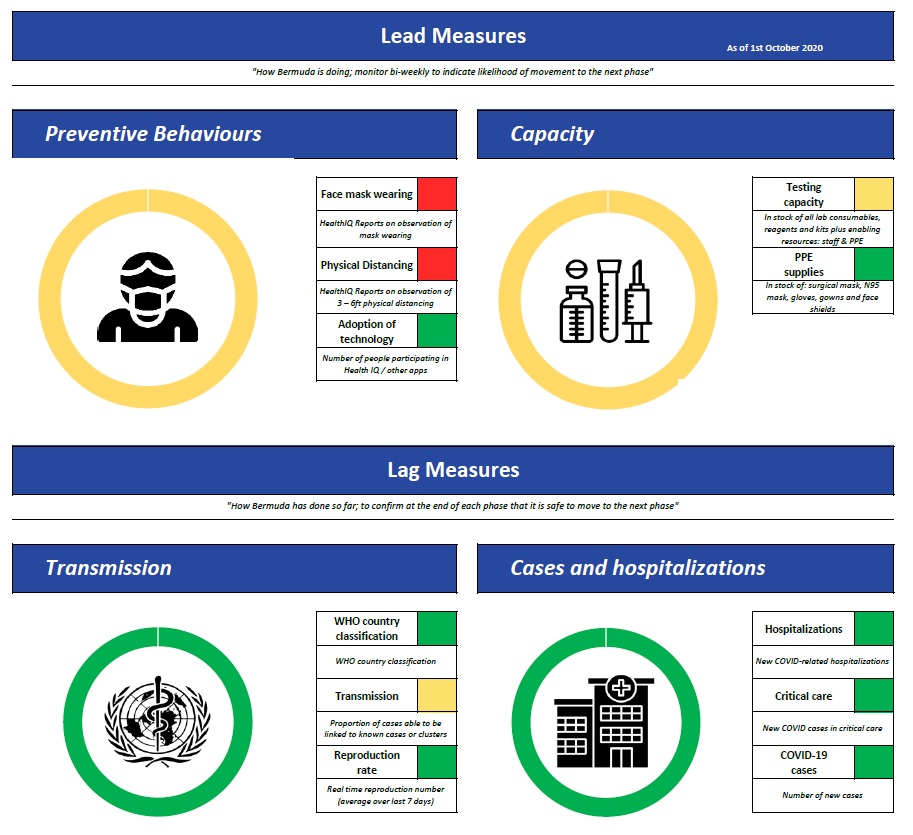The image size is (913, 835).
Task: Click the masked person icon in Preventive Behaviours
Action: [147, 297]
